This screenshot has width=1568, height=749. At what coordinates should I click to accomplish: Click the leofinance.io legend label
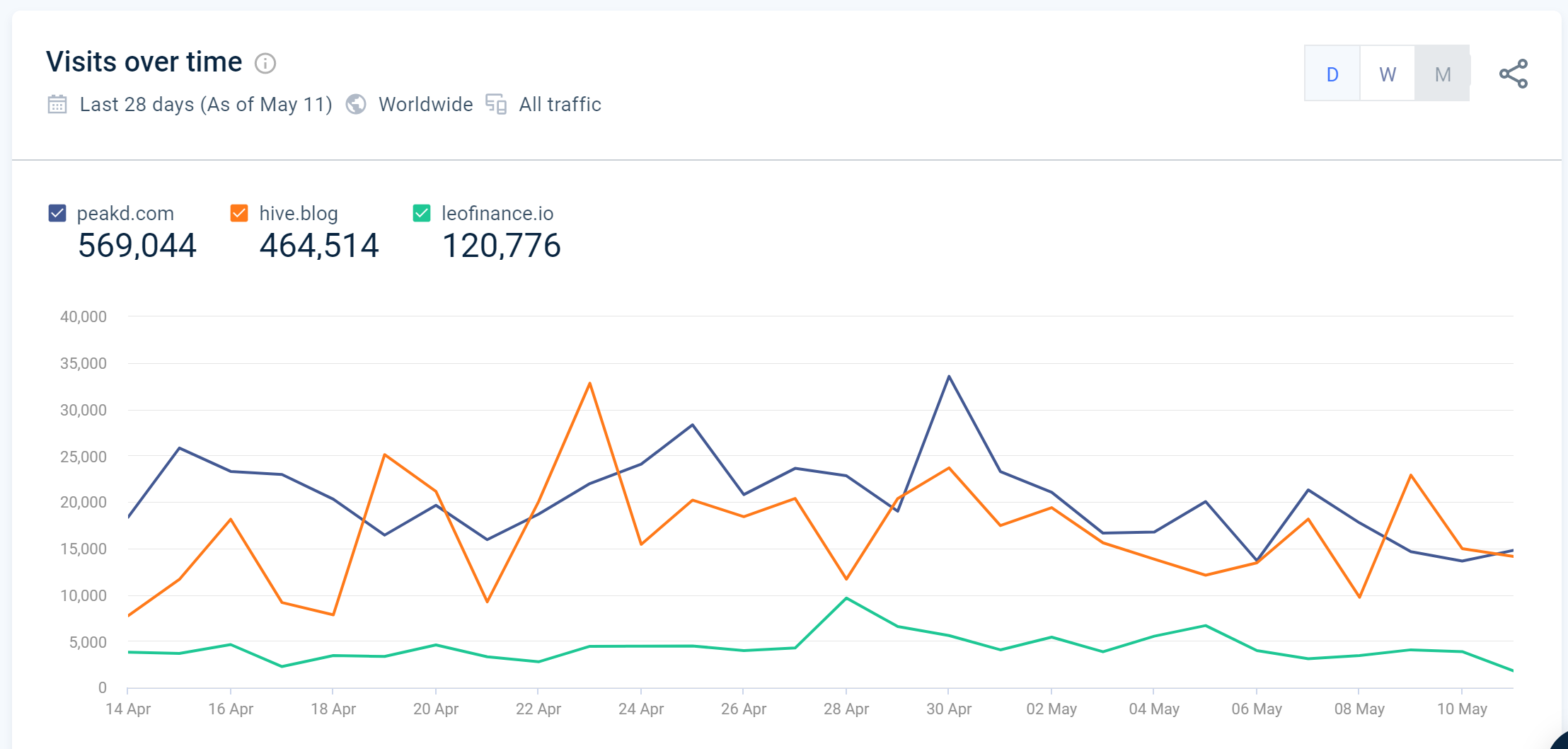[497, 213]
